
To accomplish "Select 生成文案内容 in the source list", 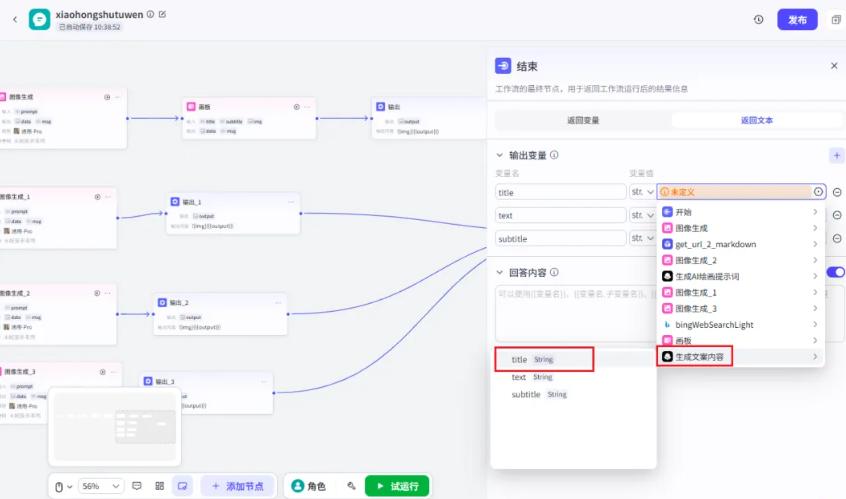I will coord(740,357).
